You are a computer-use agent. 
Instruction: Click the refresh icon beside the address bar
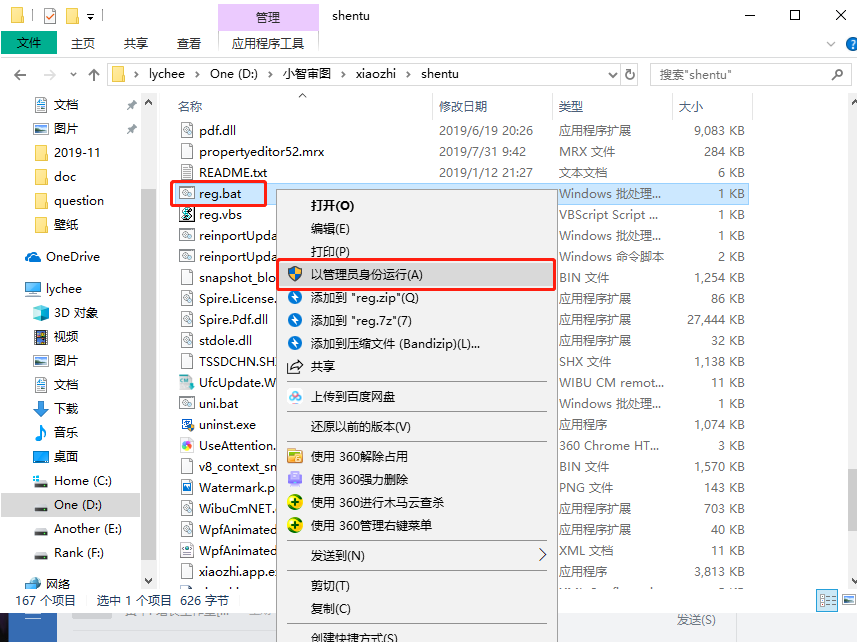pos(630,74)
